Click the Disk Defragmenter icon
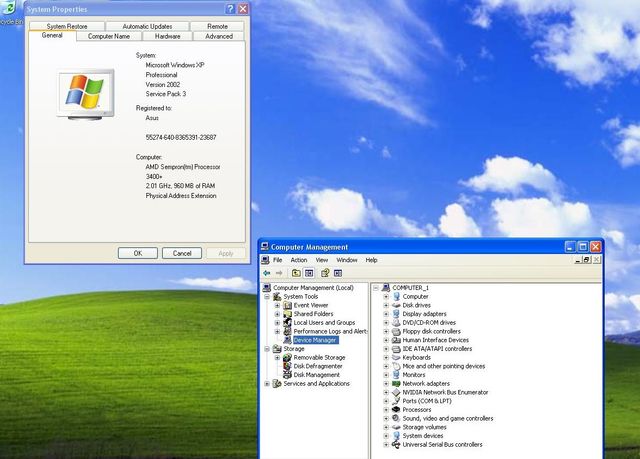 click(287, 366)
